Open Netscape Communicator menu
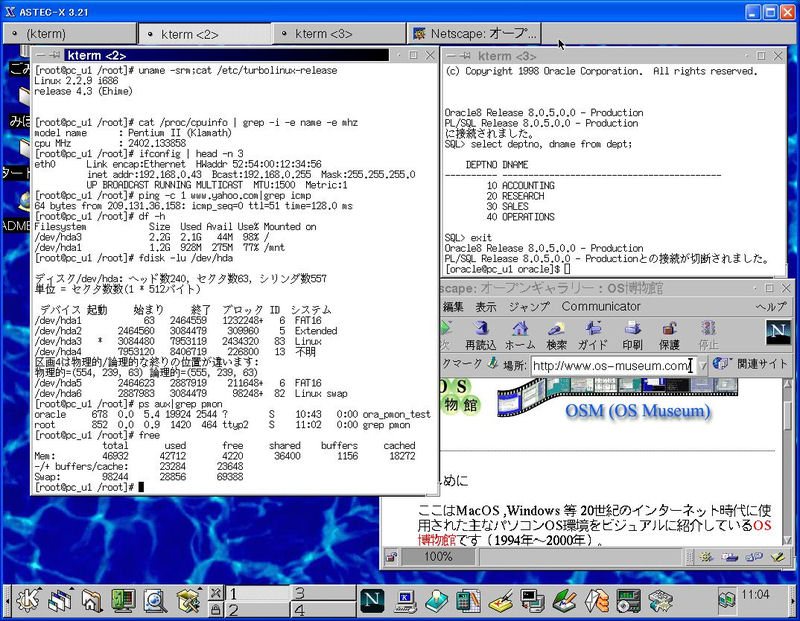Image resolution: width=800 pixels, height=621 pixels. [601, 306]
